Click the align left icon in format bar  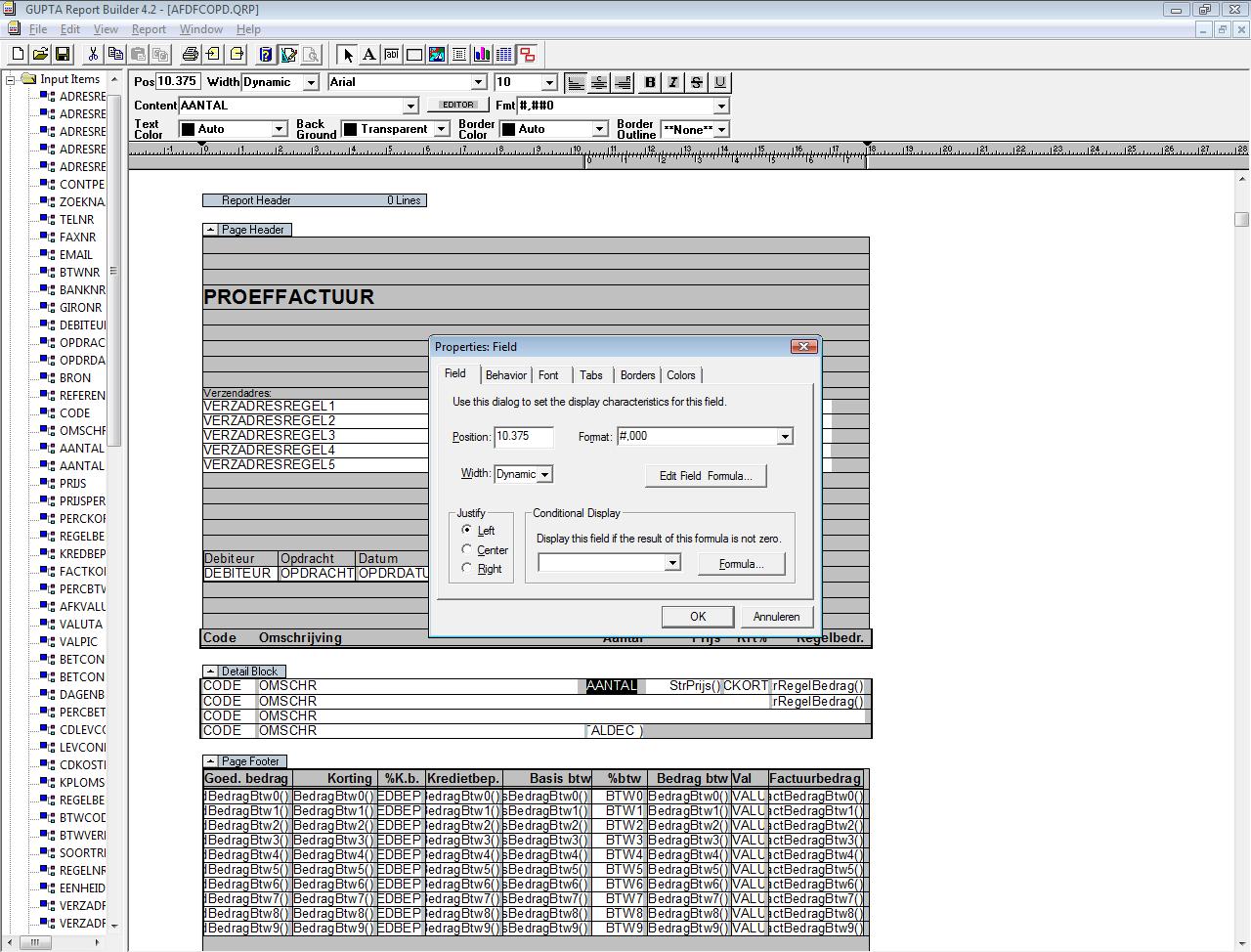point(576,83)
